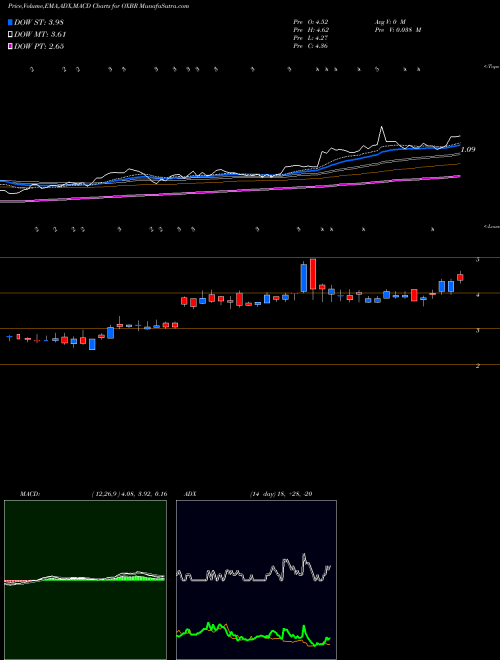Click the price axis label 2
This screenshot has height=660, width=500.
coord(478,366)
